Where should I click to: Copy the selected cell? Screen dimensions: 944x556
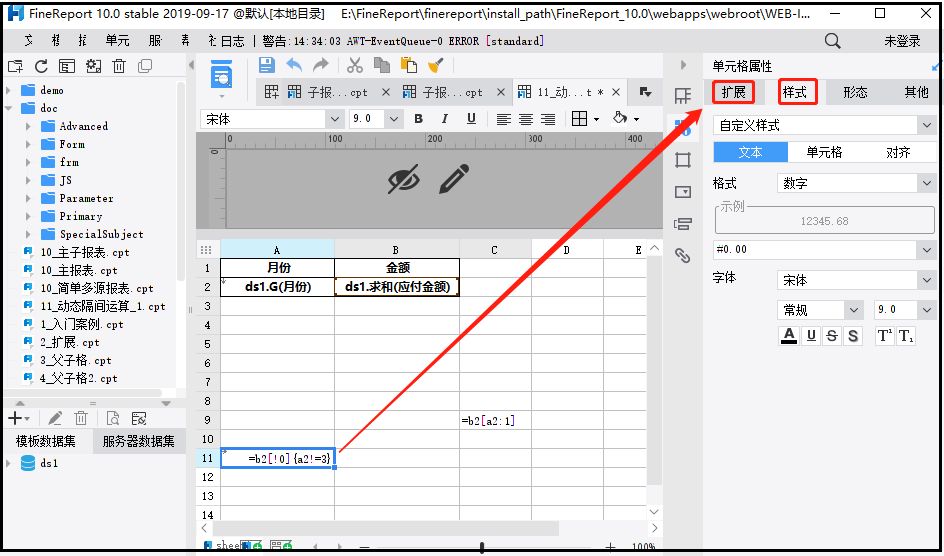coord(382,65)
